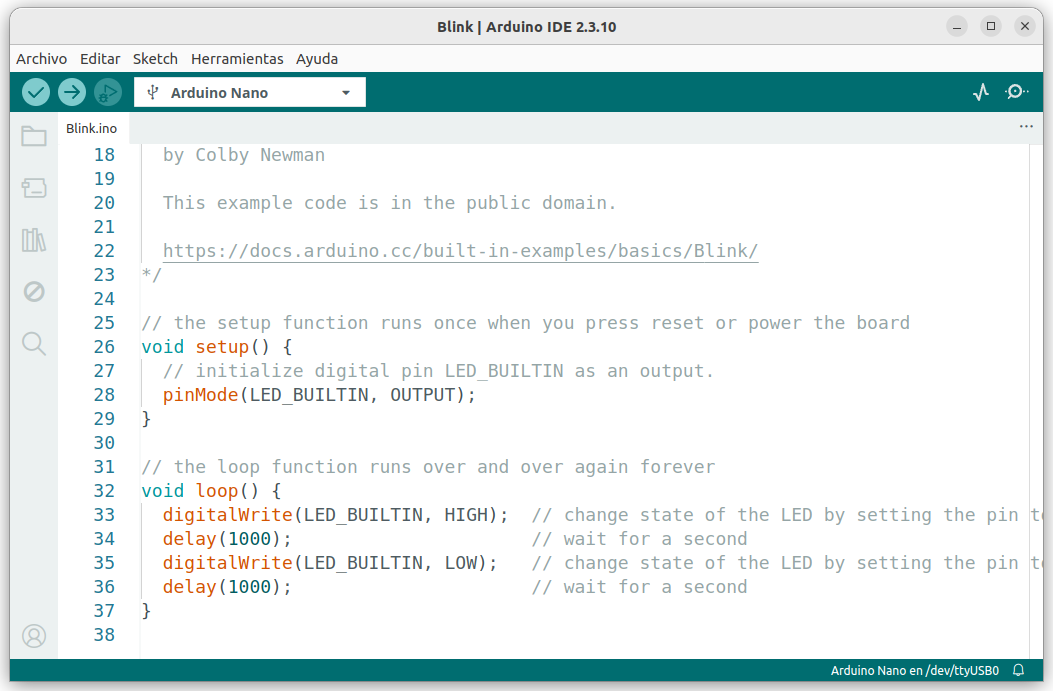The image size is (1053, 691).
Task: Follow the docs.arduino.cc Blink link
Action: (x=460, y=251)
